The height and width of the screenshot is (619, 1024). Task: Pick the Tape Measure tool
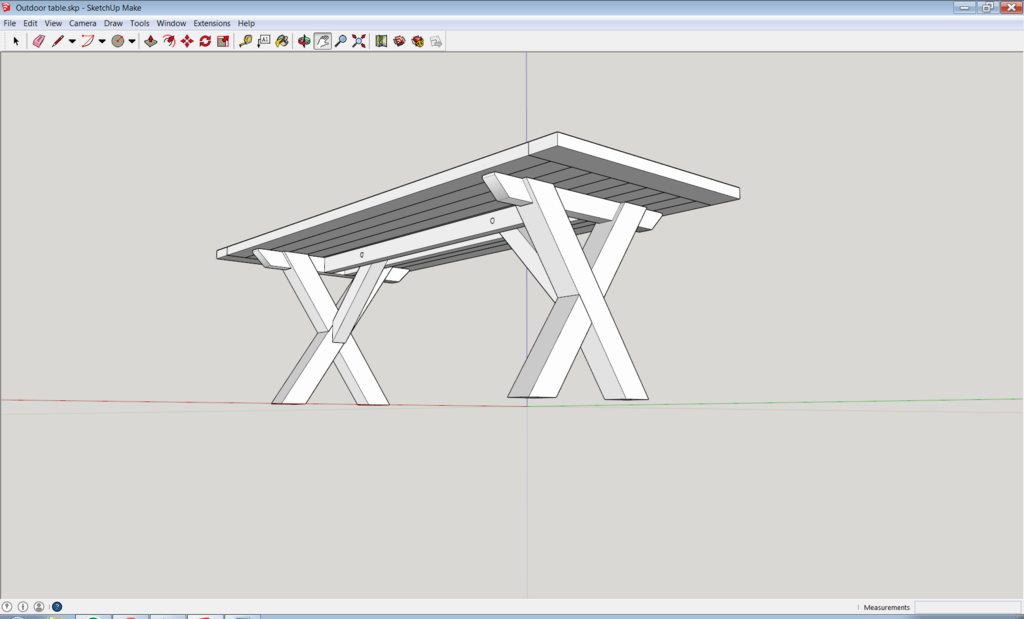click(x=246, y=41)
